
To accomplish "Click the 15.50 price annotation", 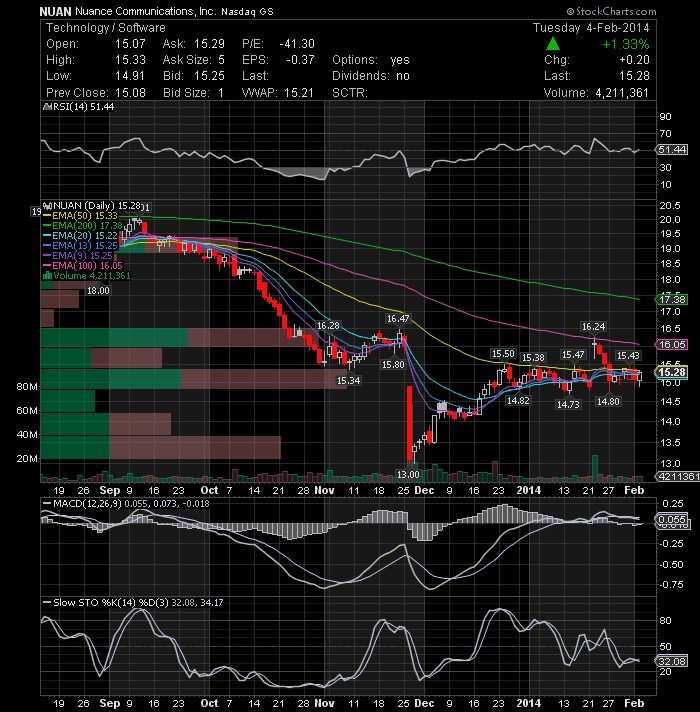I will 503,353.
